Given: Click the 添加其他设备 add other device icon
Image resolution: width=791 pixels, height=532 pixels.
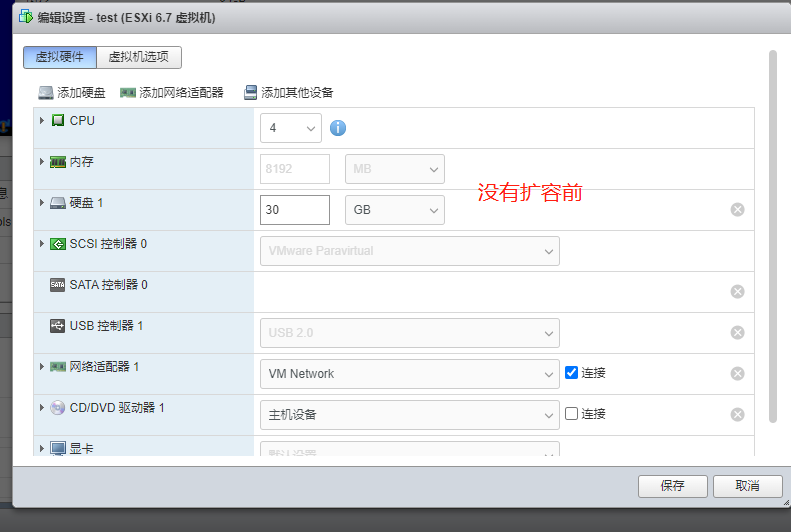Looking at the screenshot, I should 250,93.
